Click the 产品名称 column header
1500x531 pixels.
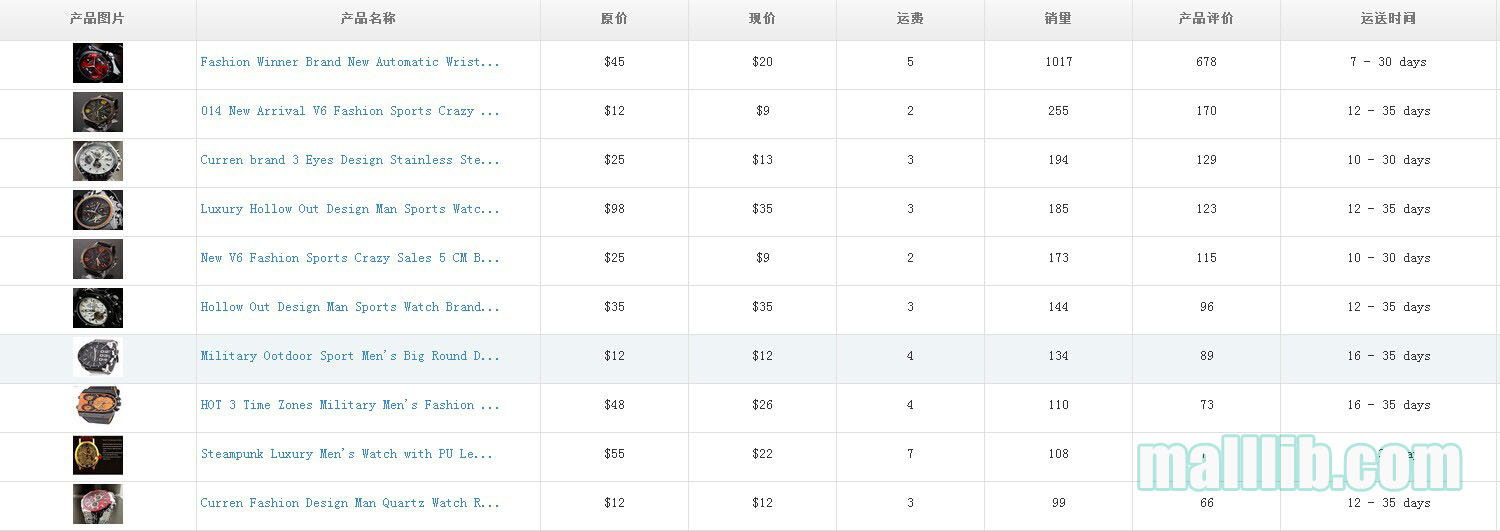(368, 19)
